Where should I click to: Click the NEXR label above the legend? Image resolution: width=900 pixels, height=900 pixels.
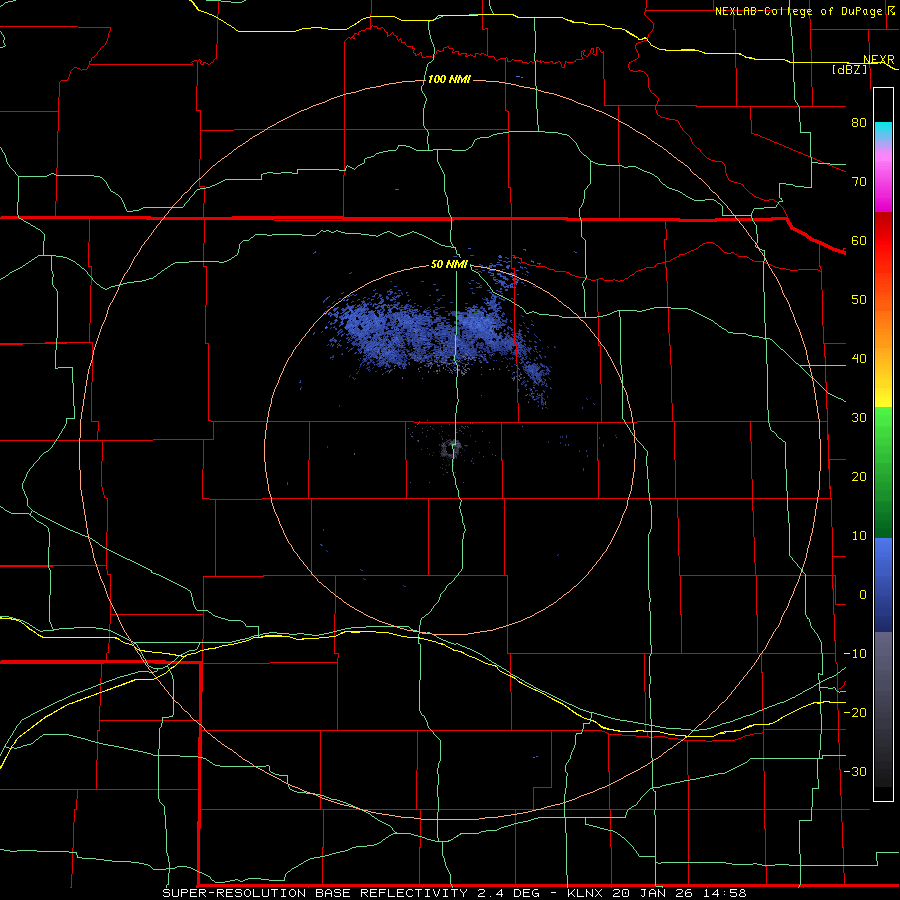point(878,60)
